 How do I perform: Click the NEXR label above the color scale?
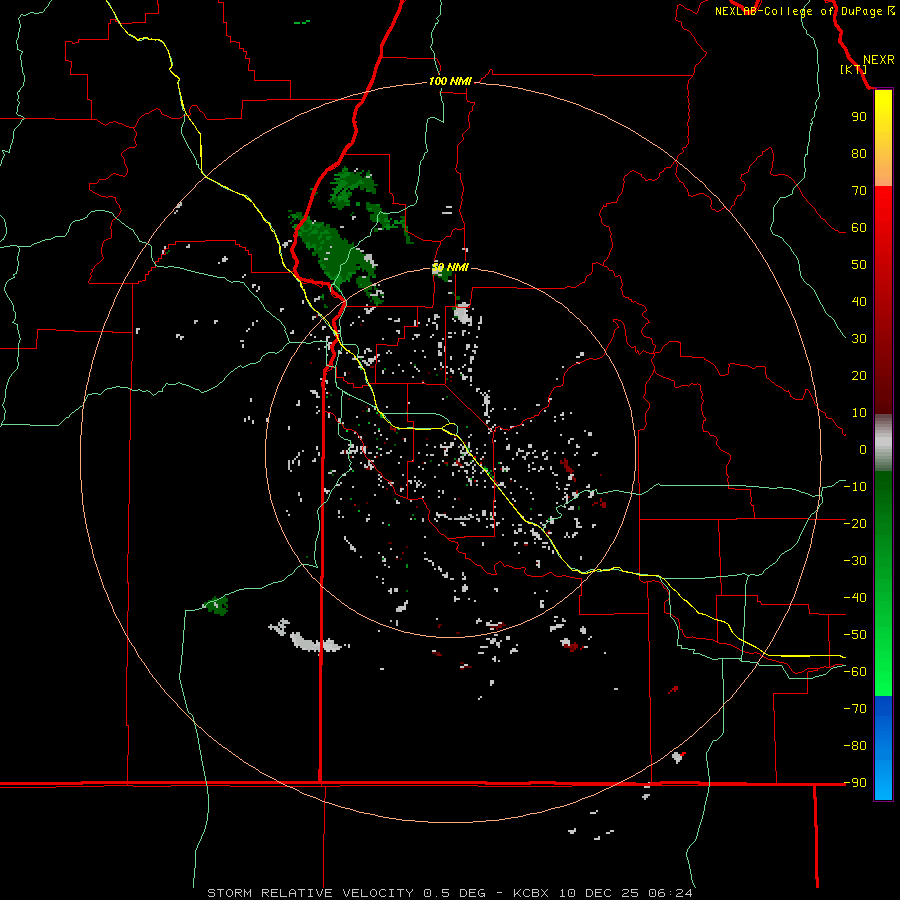click(x=878, y=60)
